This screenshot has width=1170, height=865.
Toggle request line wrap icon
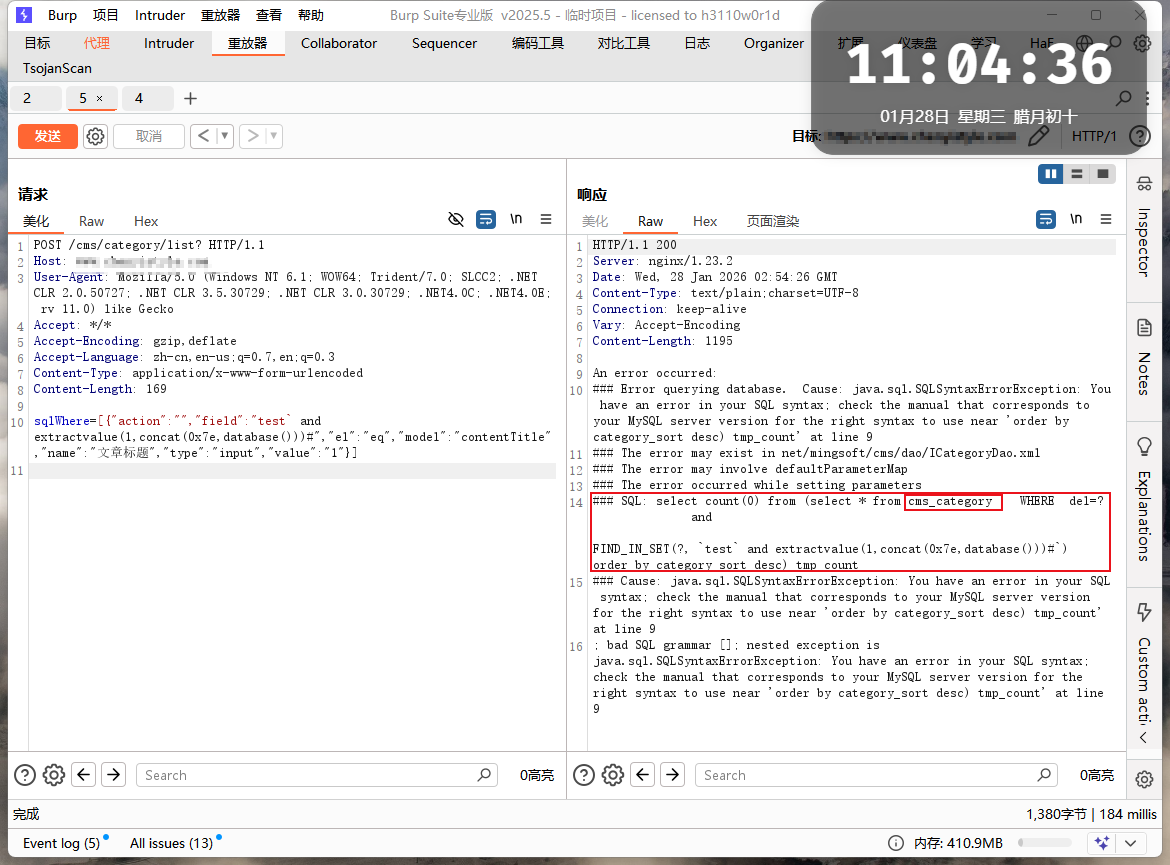(x=486, y=219)
